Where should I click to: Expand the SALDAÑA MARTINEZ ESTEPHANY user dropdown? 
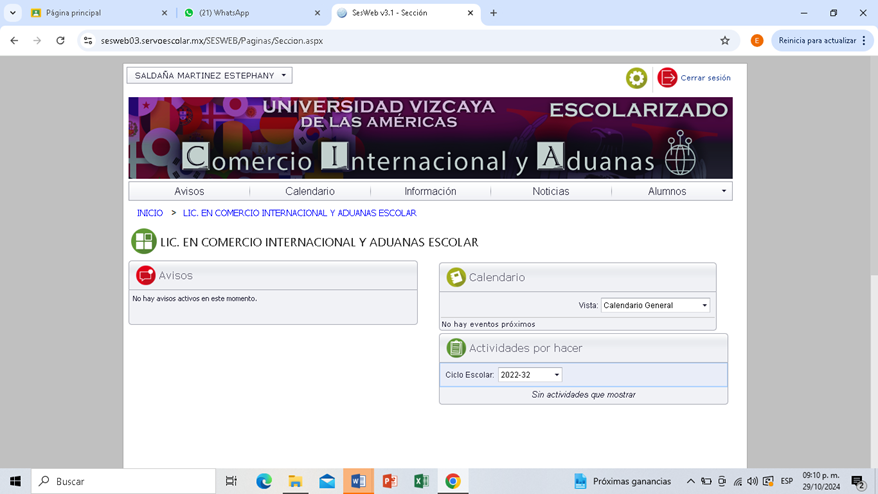(x=209, y=76)
